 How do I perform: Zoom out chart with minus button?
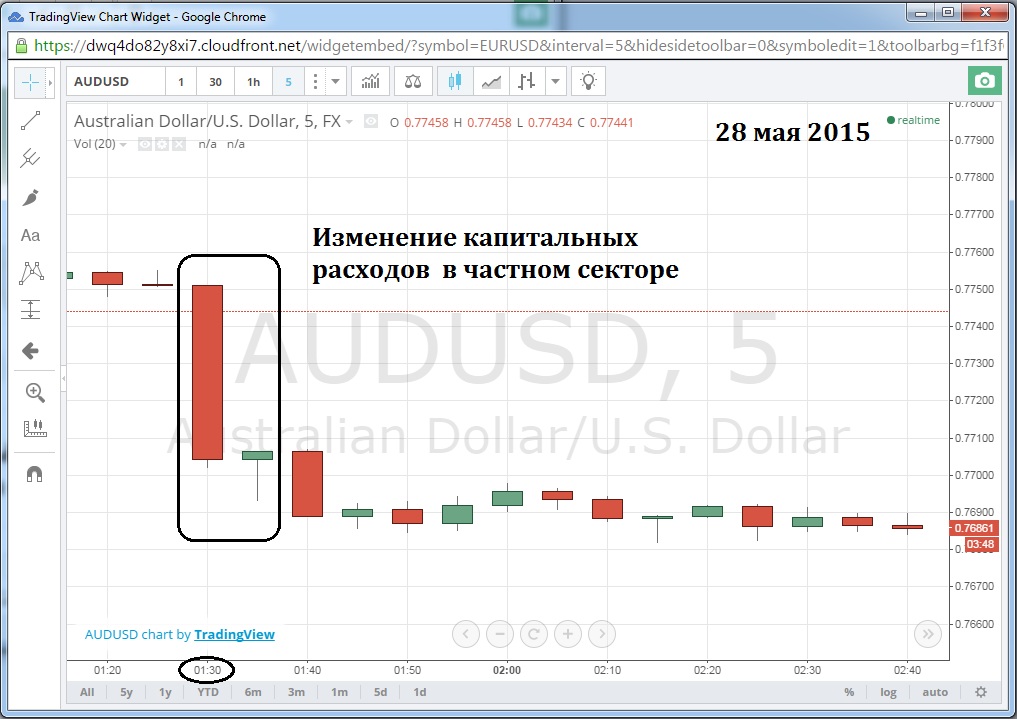click(x=499, y=634)
